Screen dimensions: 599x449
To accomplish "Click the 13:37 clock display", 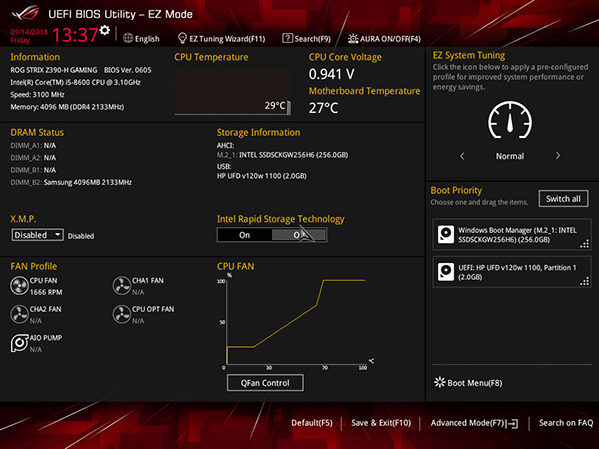I will [75, 35].
